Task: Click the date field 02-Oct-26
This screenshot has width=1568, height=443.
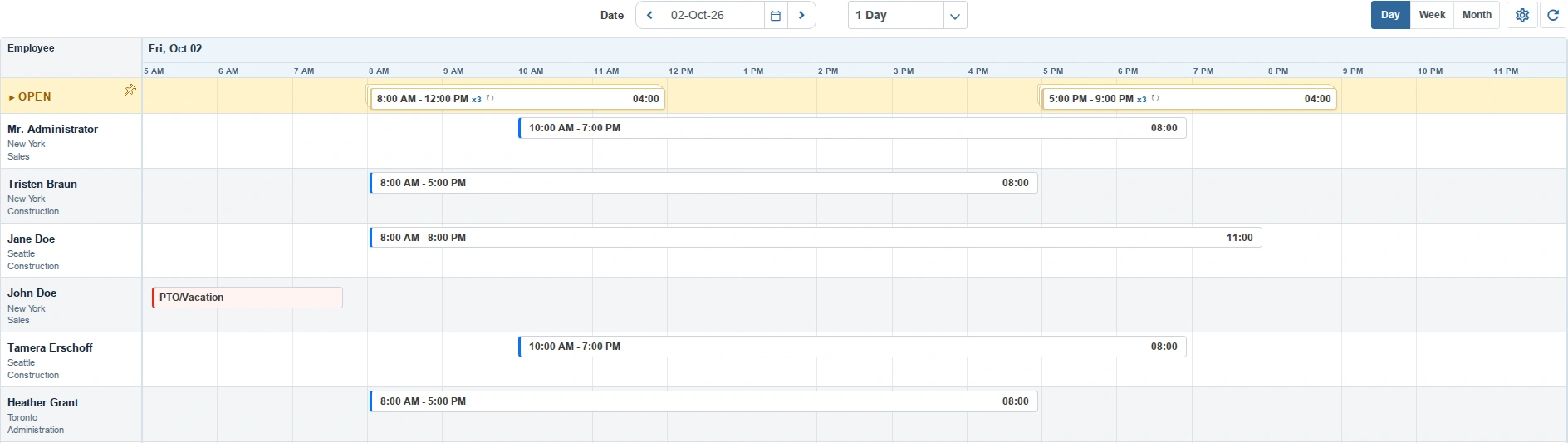Action: pyautogui.click(x=713, y=15)
